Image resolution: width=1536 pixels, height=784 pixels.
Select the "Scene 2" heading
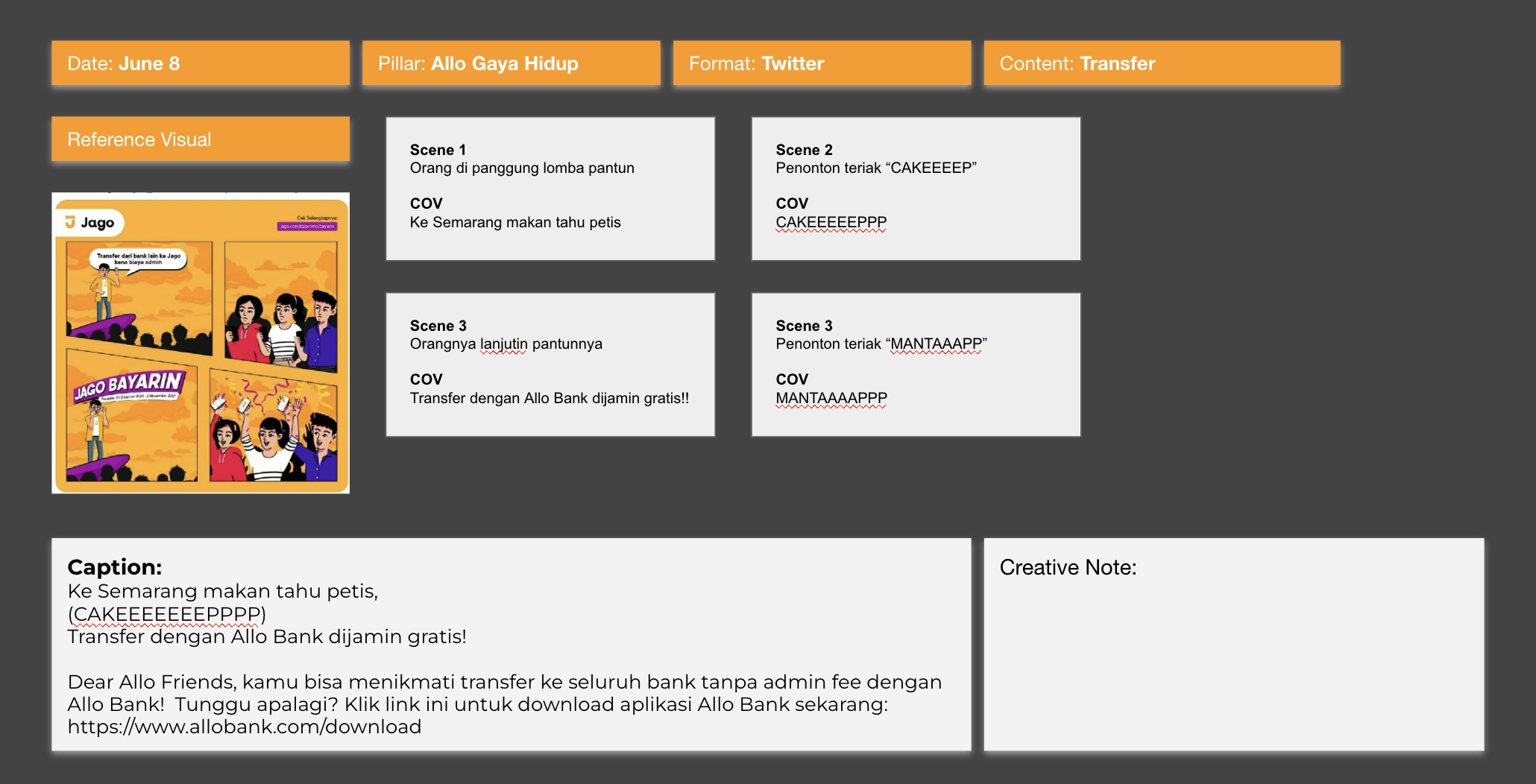coord(804,150)
